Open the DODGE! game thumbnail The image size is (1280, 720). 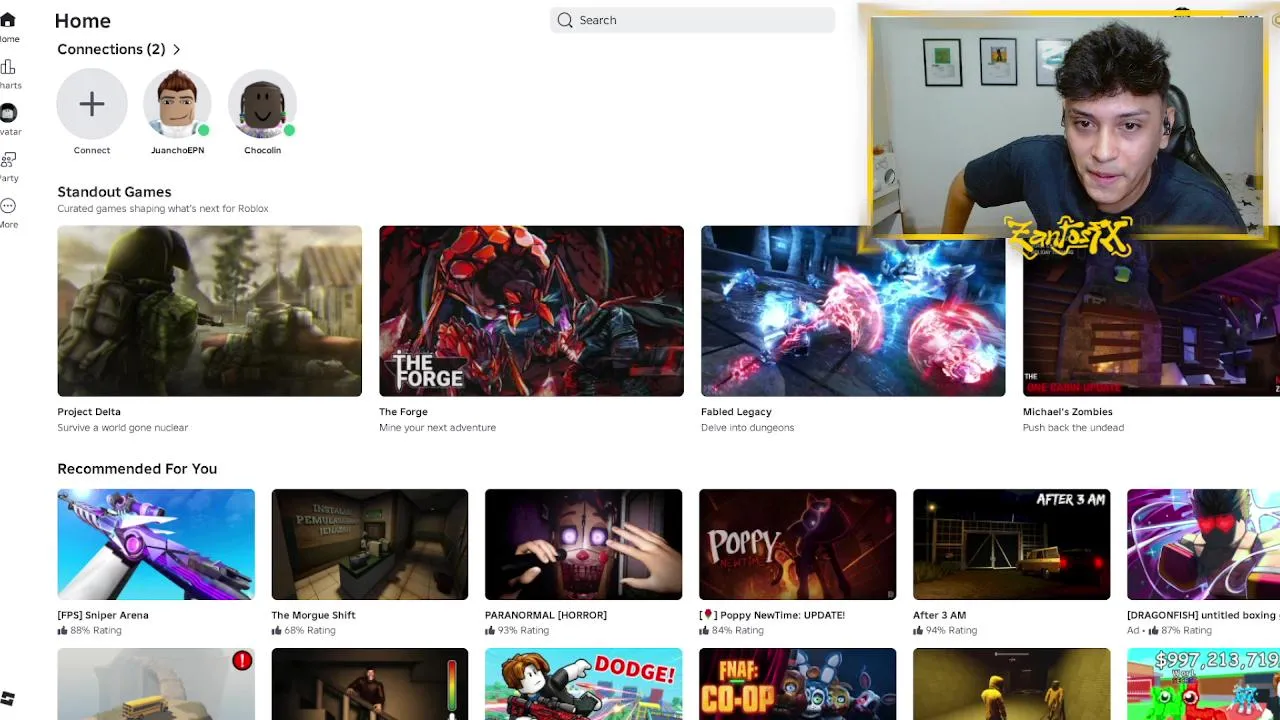584,684
